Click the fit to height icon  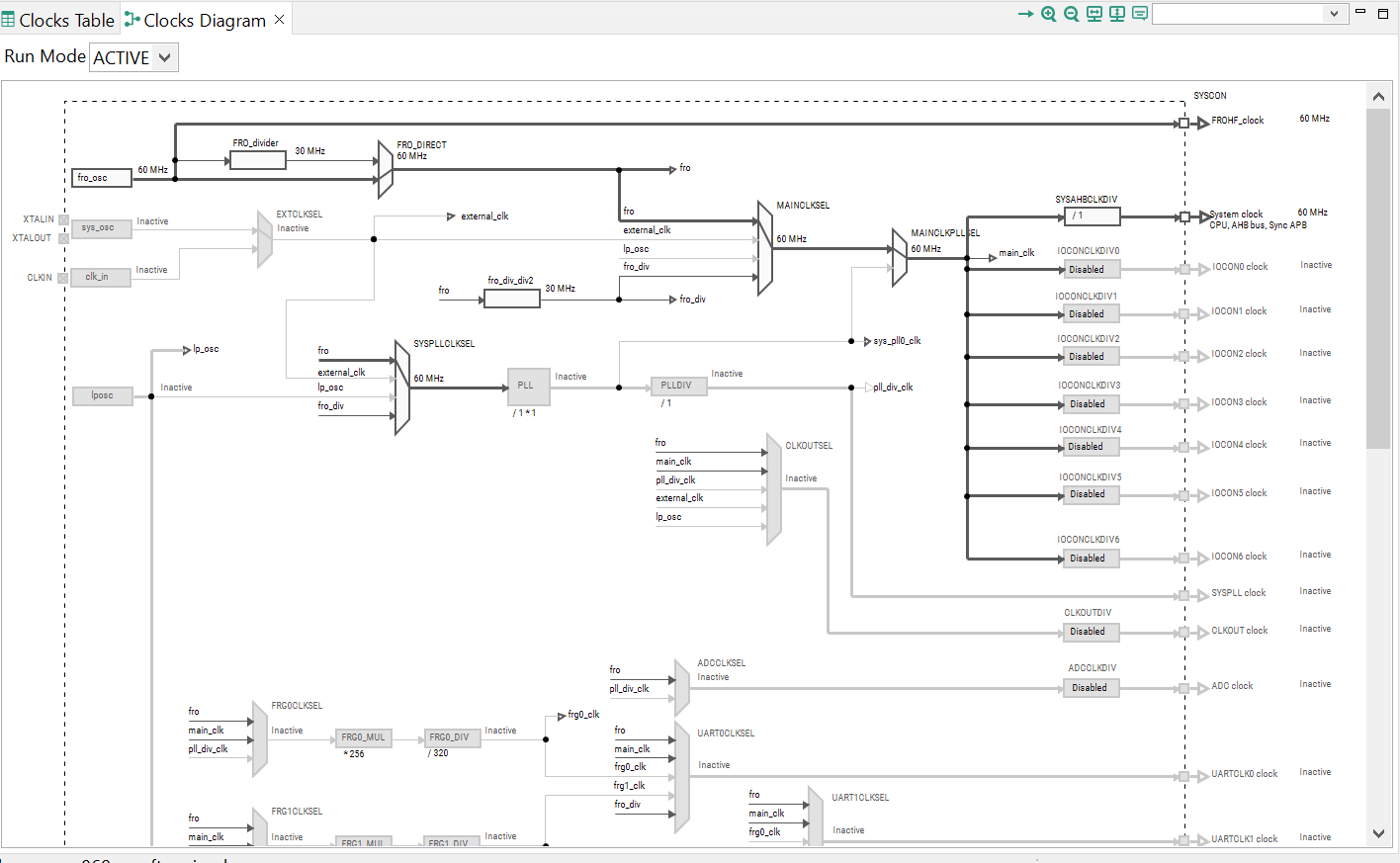click(x=1117, y=14)
